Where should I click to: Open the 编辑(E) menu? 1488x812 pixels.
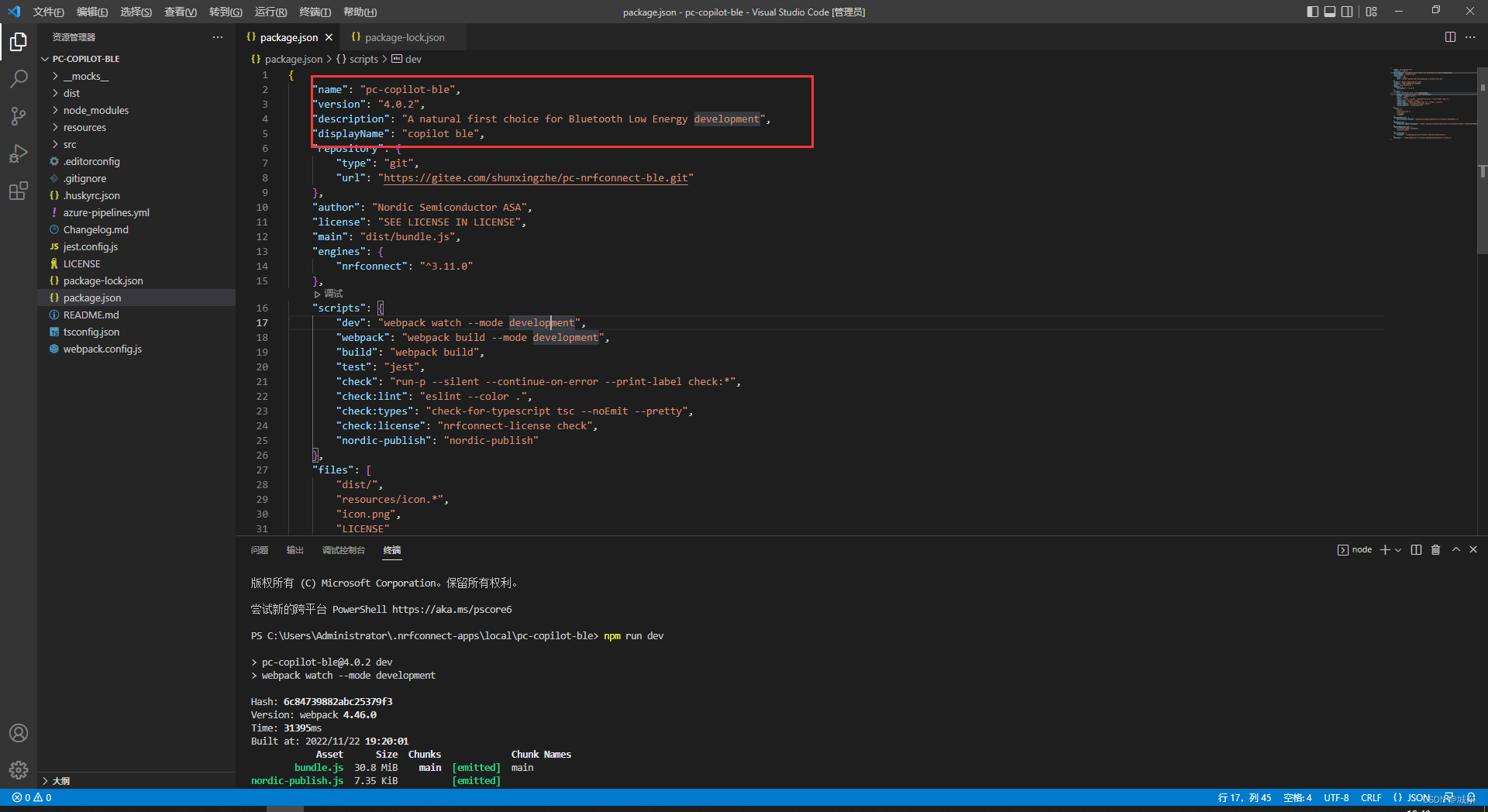[92, 12]
